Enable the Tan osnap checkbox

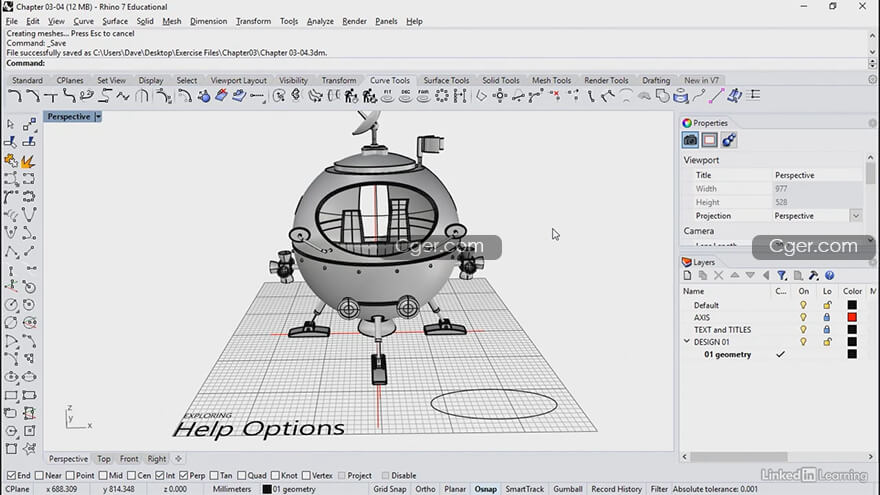pyautogui.click(x=214, y=475)
